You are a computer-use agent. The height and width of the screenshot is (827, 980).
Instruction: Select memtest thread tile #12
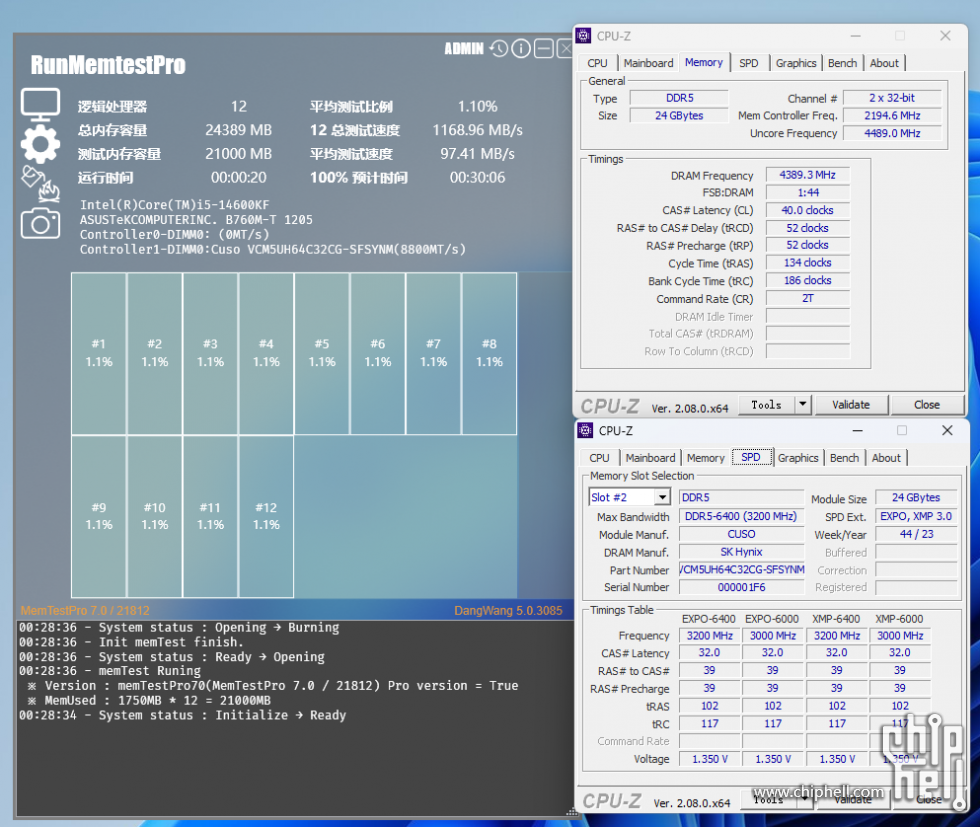[266, 516]
